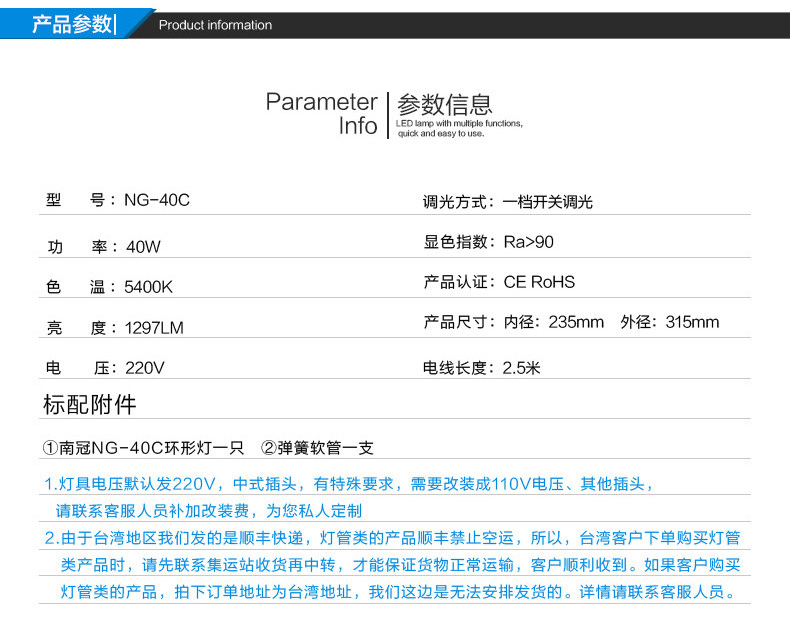Select the inner diameter 235mm text
Viewport: 790px width, 631px height.
(x=554, y=322)
